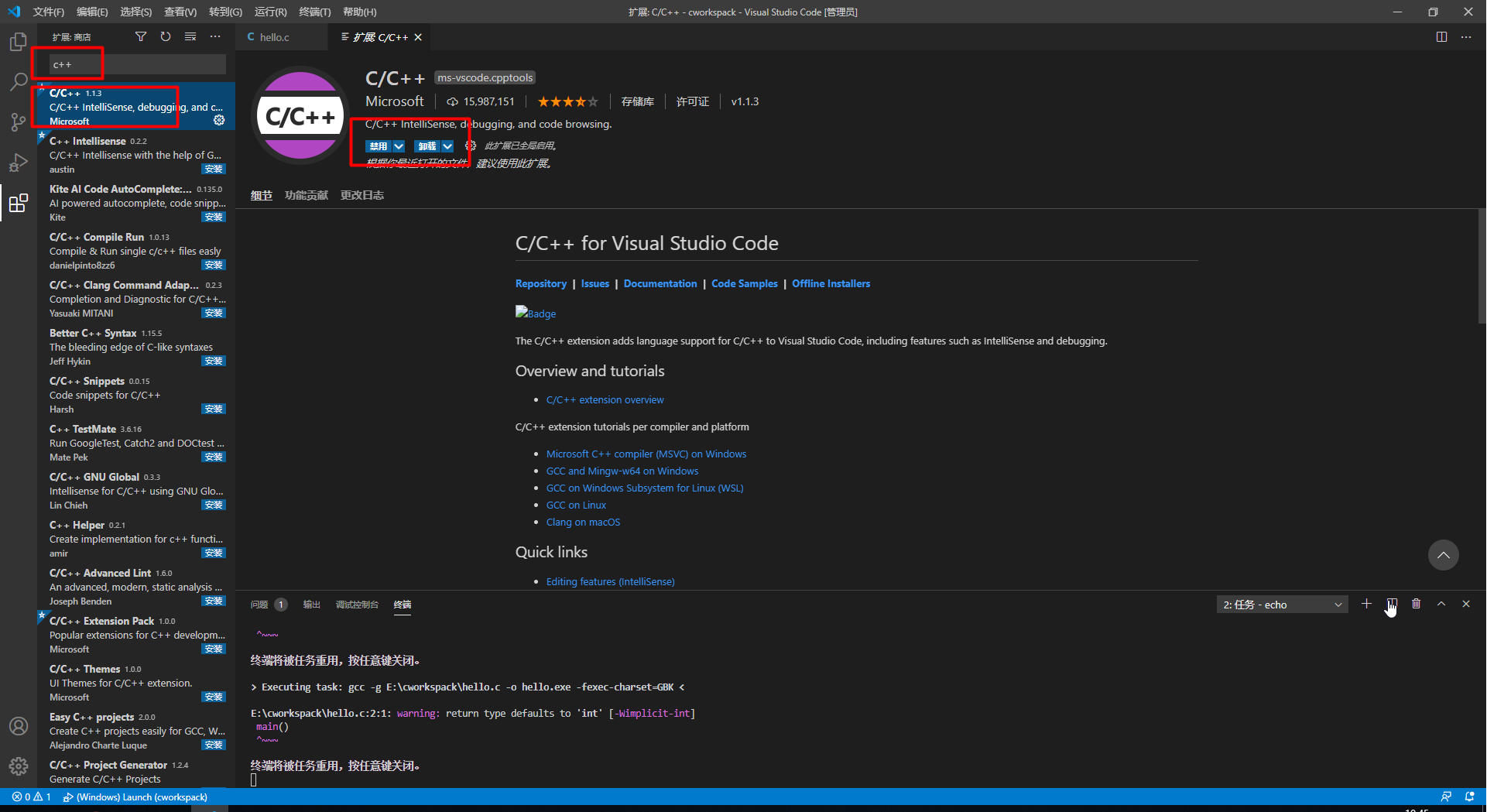
Task: Click the star rating of C/C++ extension
Action: 568,101
